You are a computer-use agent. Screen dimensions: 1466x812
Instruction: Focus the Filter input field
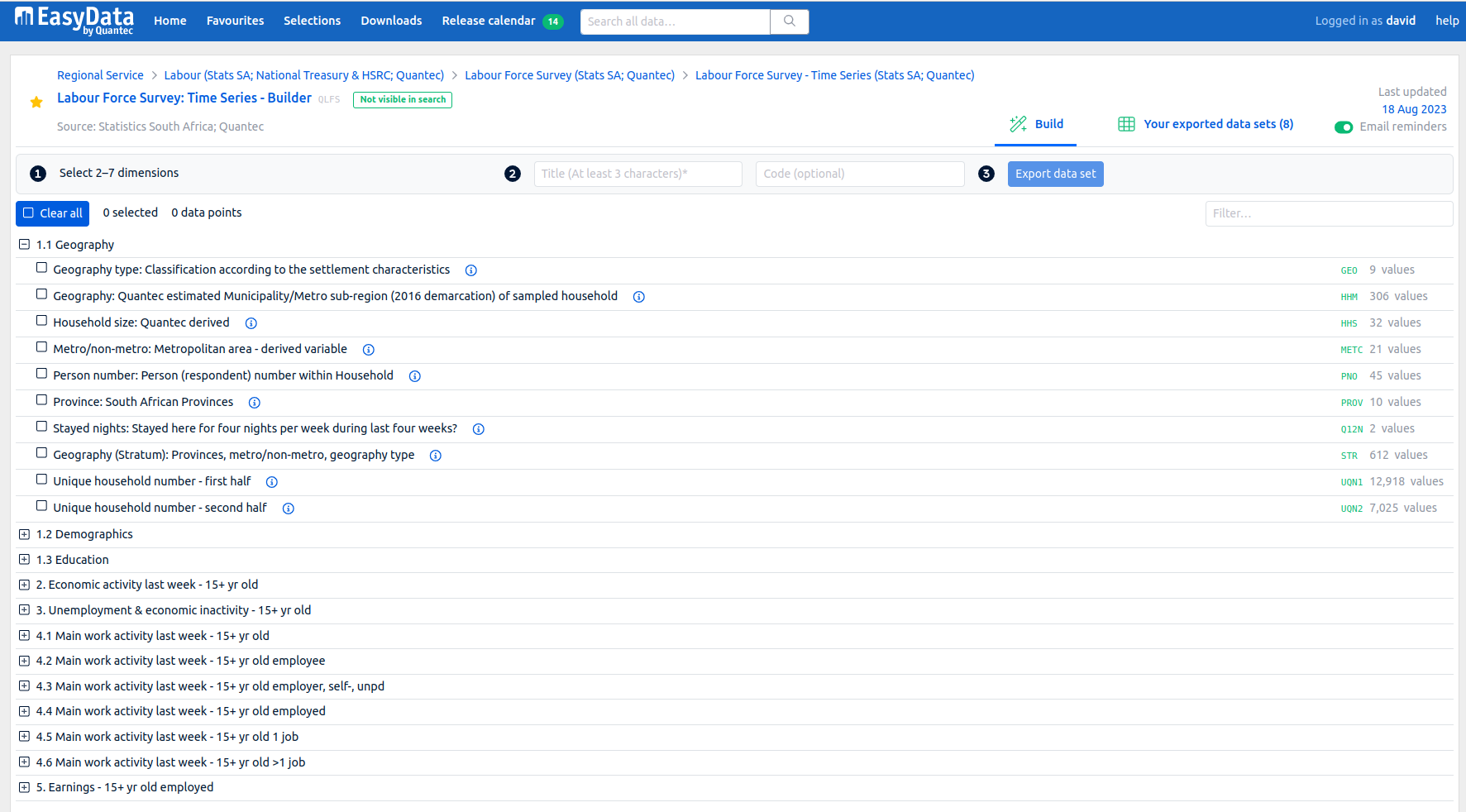[1328, 213]
